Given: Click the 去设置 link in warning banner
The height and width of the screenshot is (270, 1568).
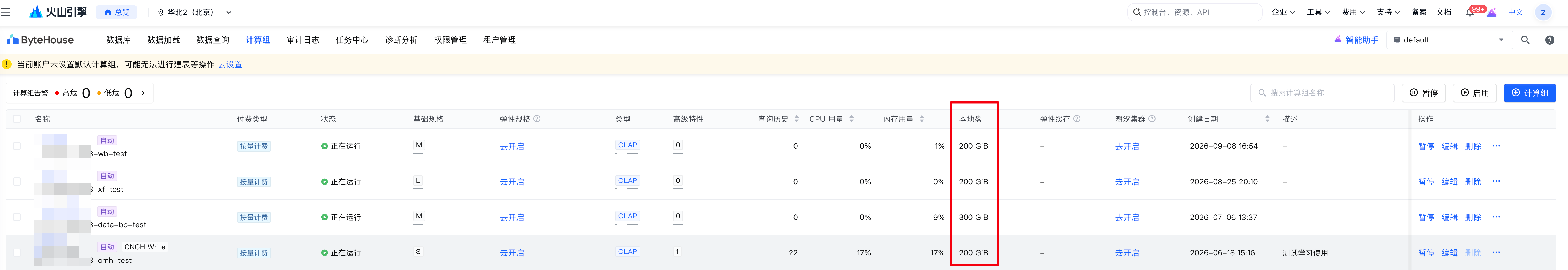Looking at the screenshot, I should tap(230, 64).
